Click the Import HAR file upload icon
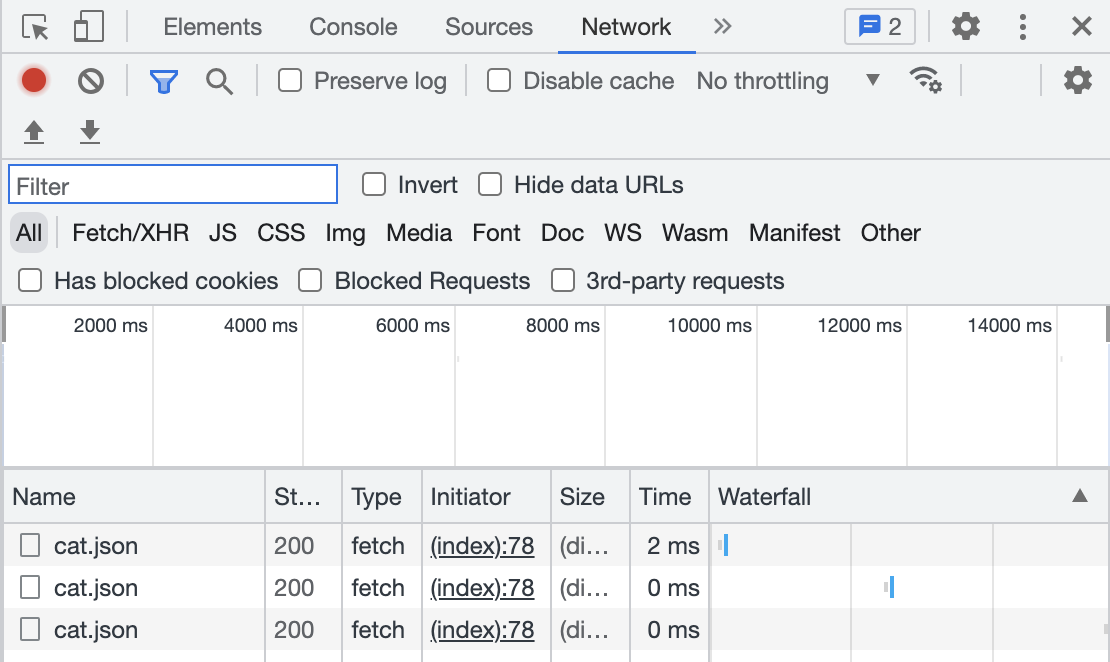 tap(34, 132)
